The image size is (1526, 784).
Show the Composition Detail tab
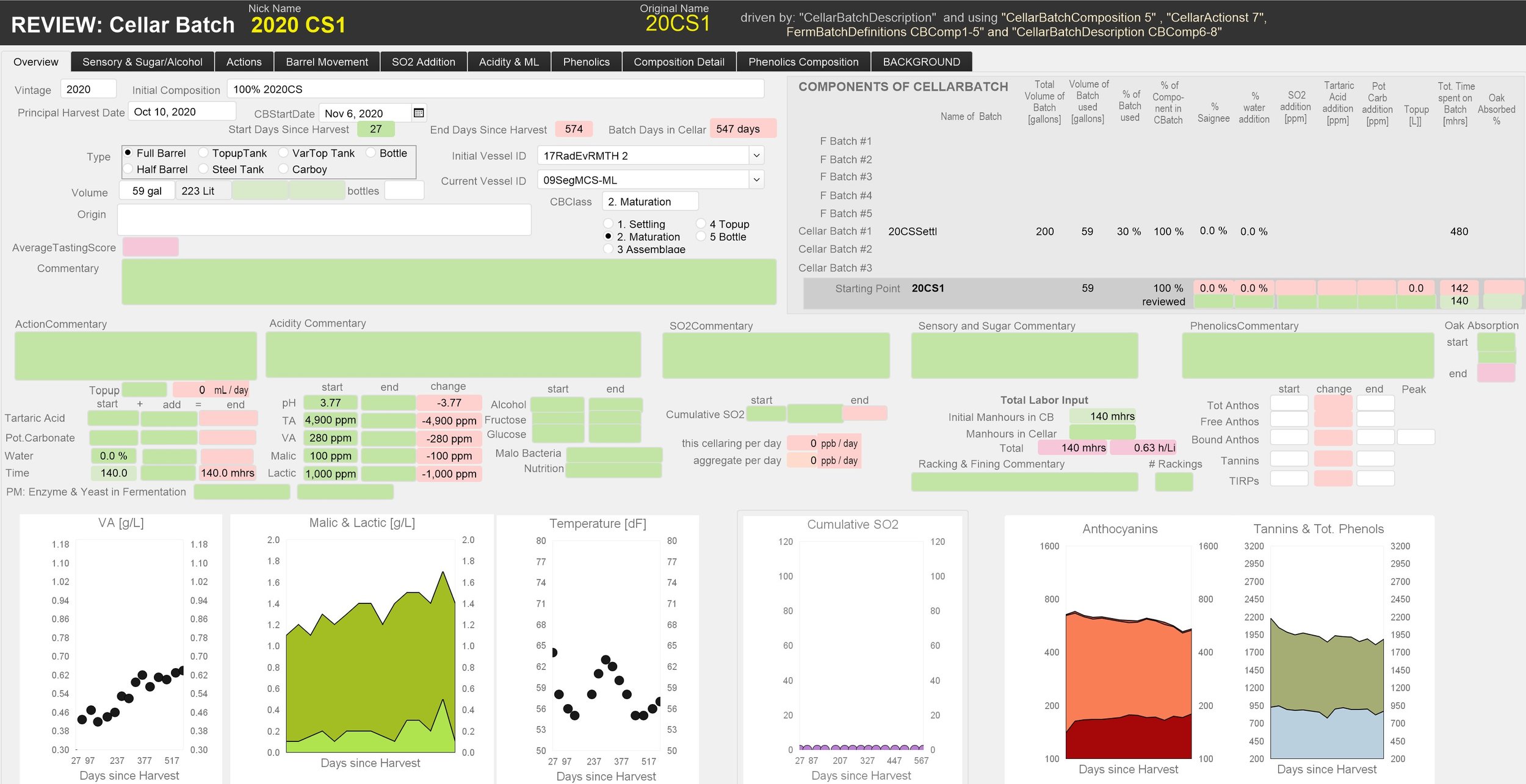[679, 62]
